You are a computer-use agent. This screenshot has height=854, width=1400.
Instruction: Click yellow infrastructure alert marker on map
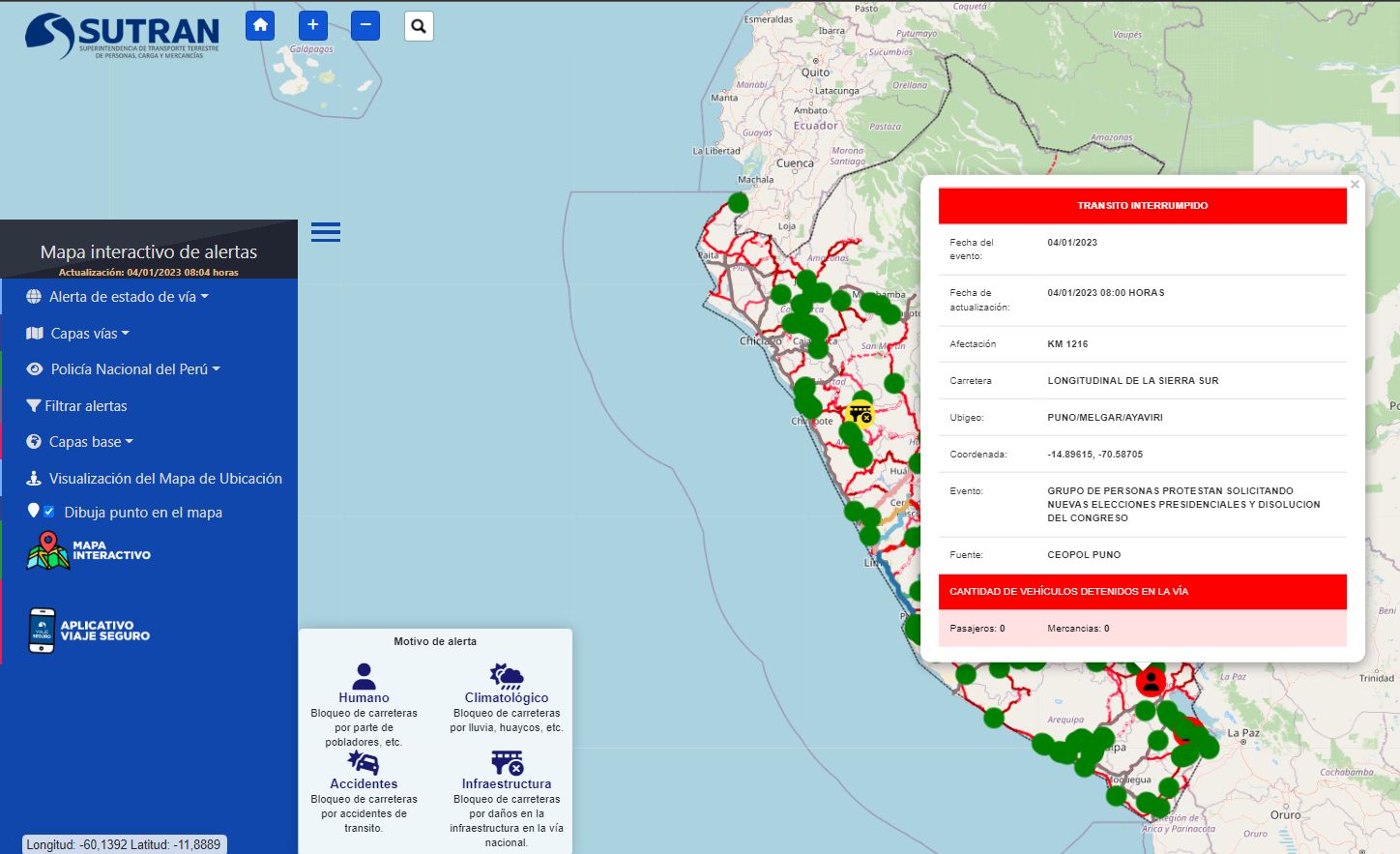coord(860,414)
